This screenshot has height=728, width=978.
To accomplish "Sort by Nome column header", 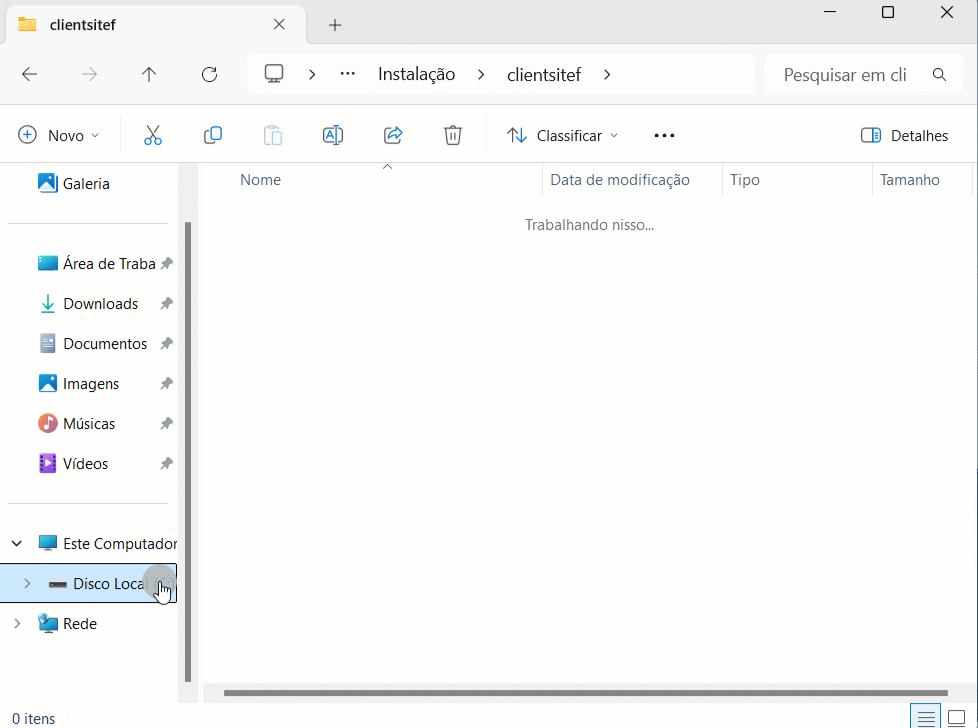I will (260, 180).
